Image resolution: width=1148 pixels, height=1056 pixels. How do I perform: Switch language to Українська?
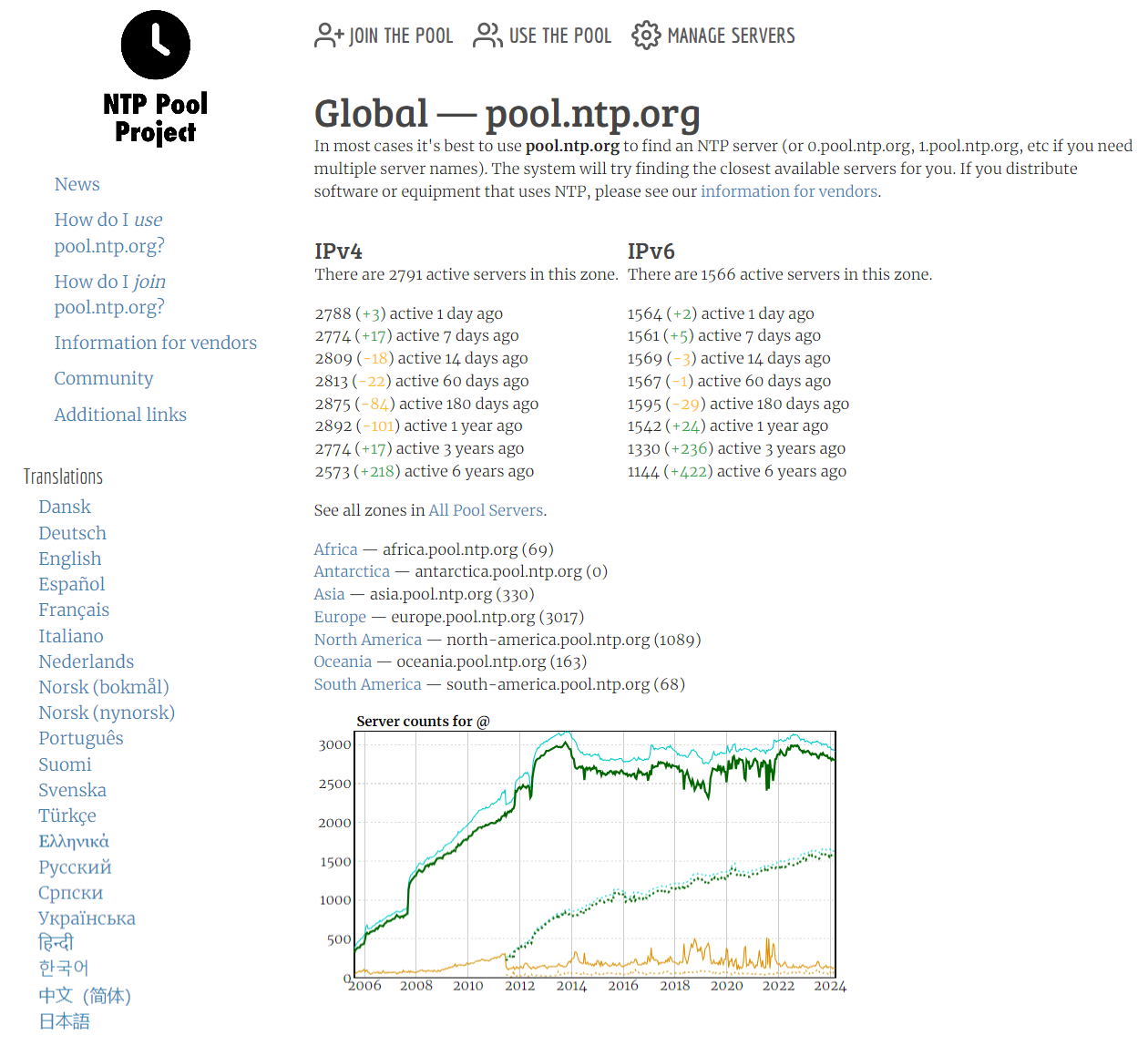coord(87,918)
